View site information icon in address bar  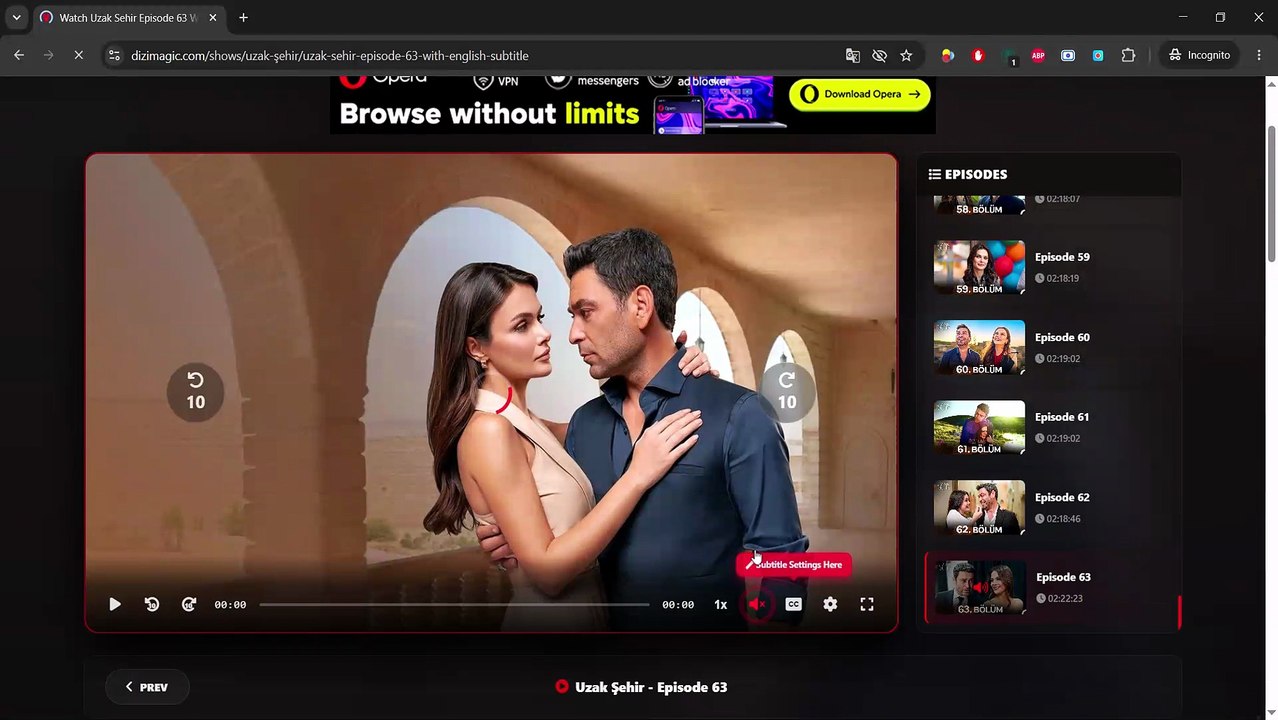pos(114,55)
